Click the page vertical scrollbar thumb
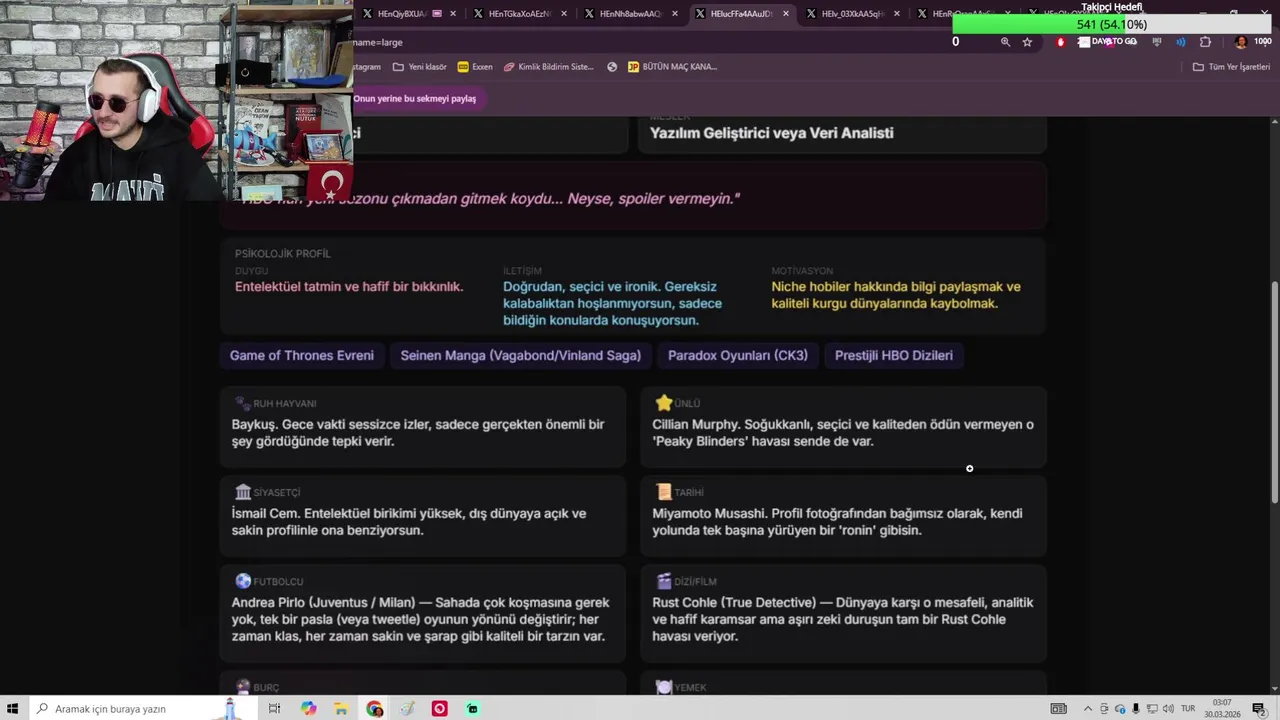This screenshot has width=1280, height=720. click(1274, 393)
